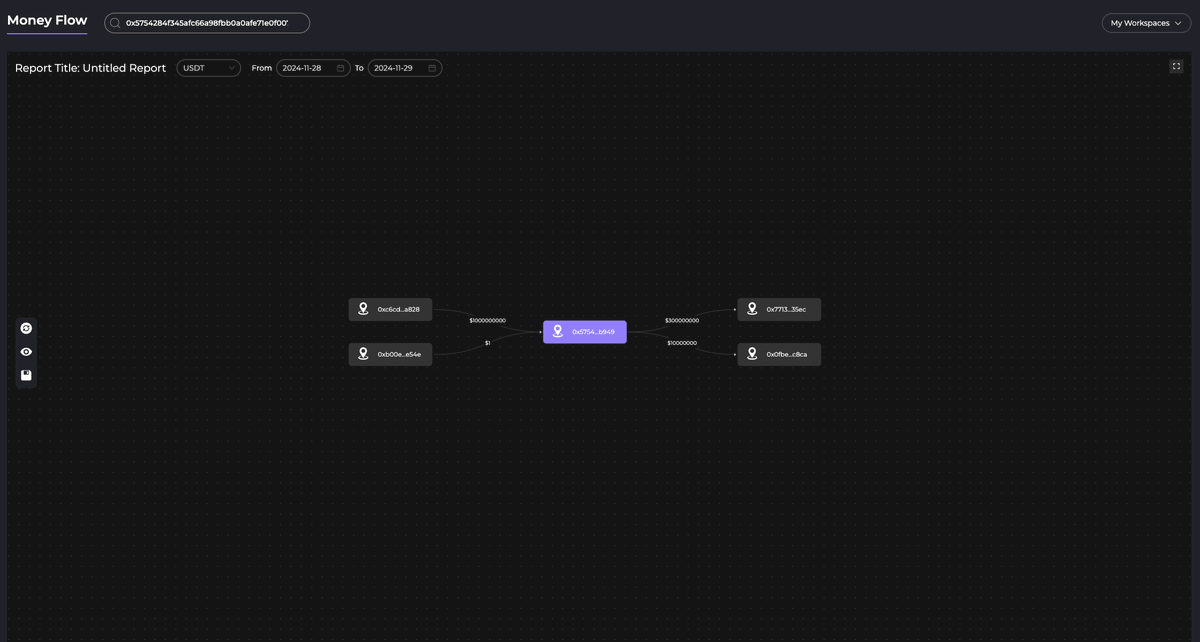The height and width of the screenshot is (642, 1200).
Task: Expand the My Workspaces dropdown
Action: (1146, 23)
